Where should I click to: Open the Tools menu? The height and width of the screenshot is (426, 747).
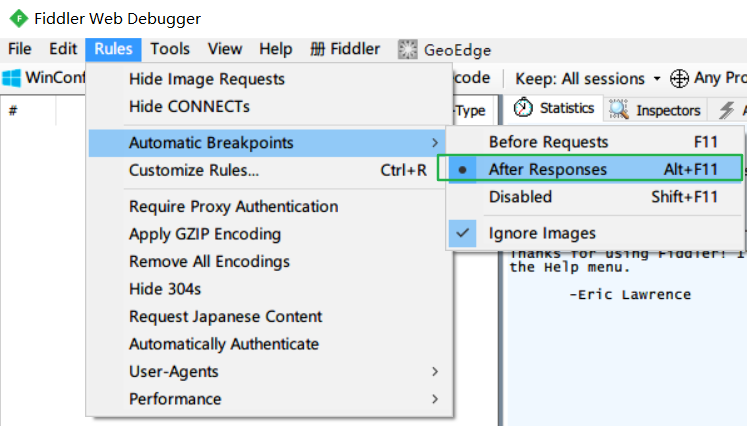click(170, 49)
